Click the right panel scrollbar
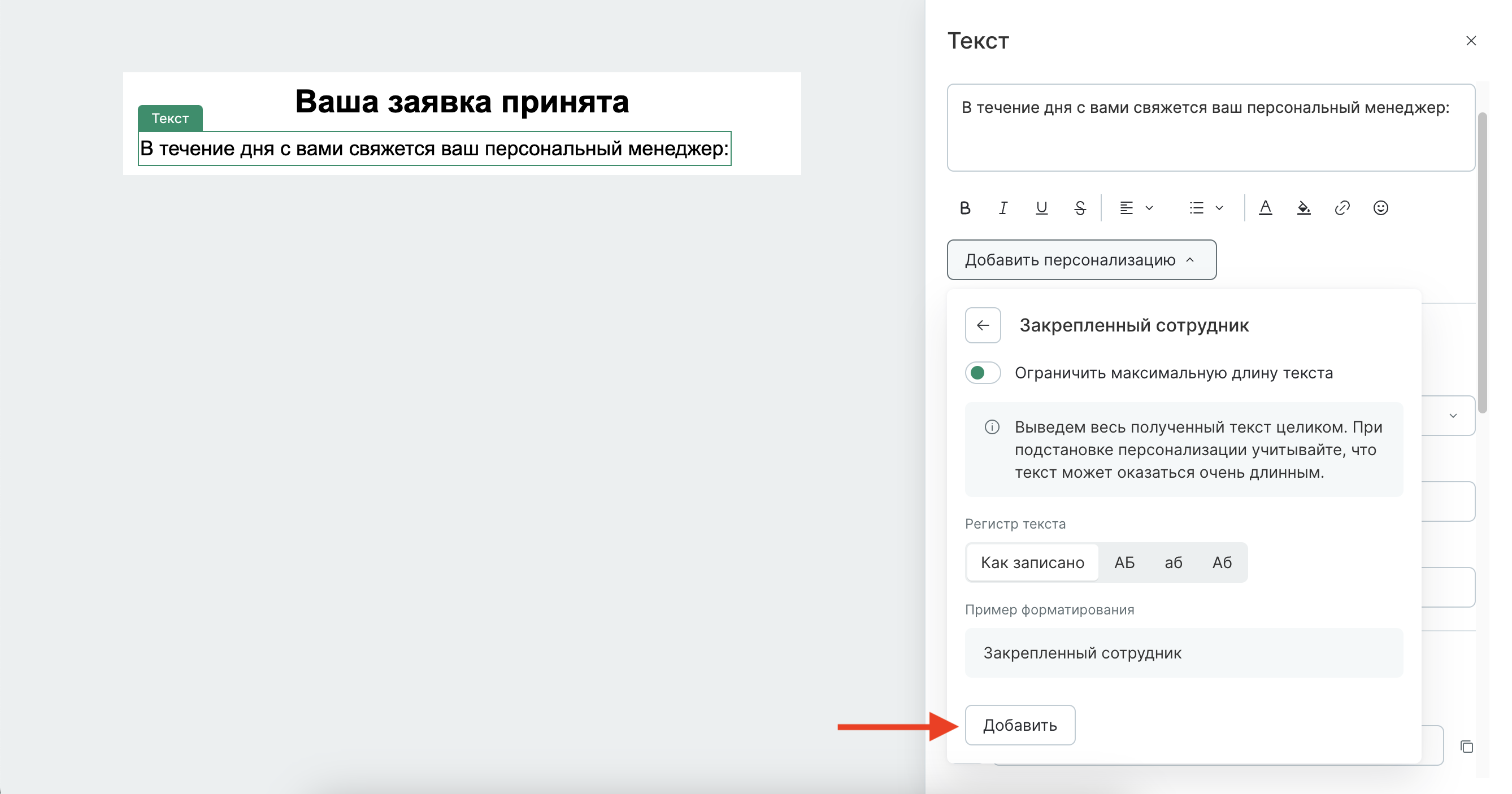 point(1483,263)
